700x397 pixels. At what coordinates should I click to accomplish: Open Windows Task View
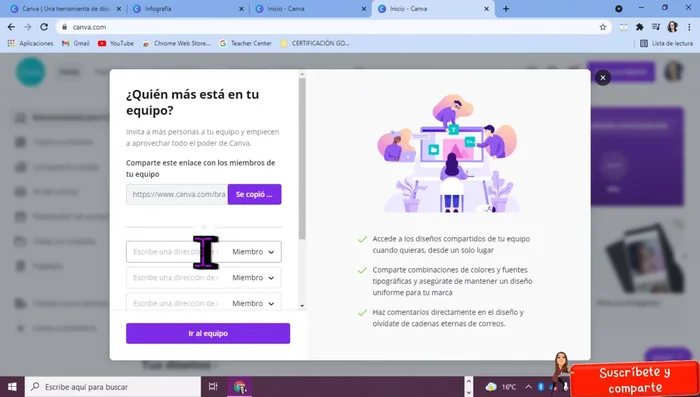pos(213,387)
